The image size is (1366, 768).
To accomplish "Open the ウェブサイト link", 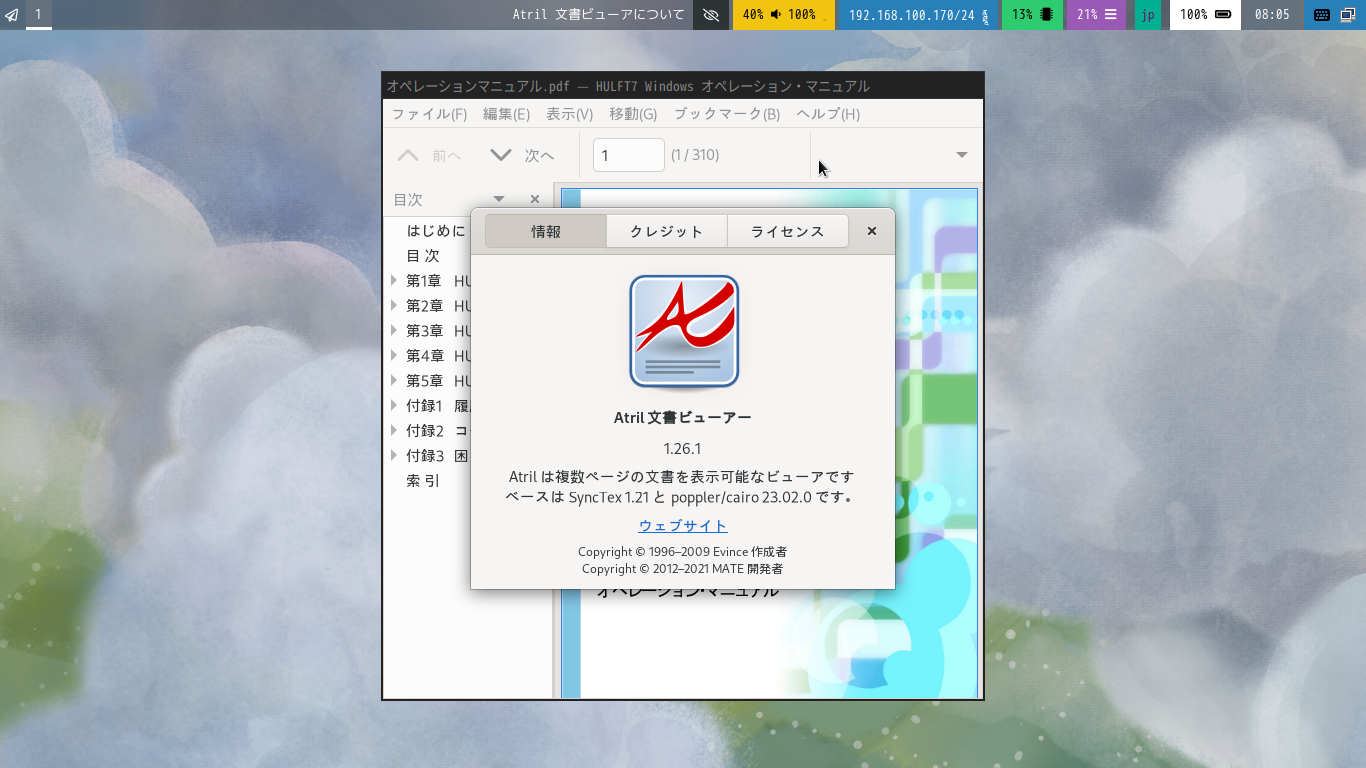I will [x=683, y=526].
